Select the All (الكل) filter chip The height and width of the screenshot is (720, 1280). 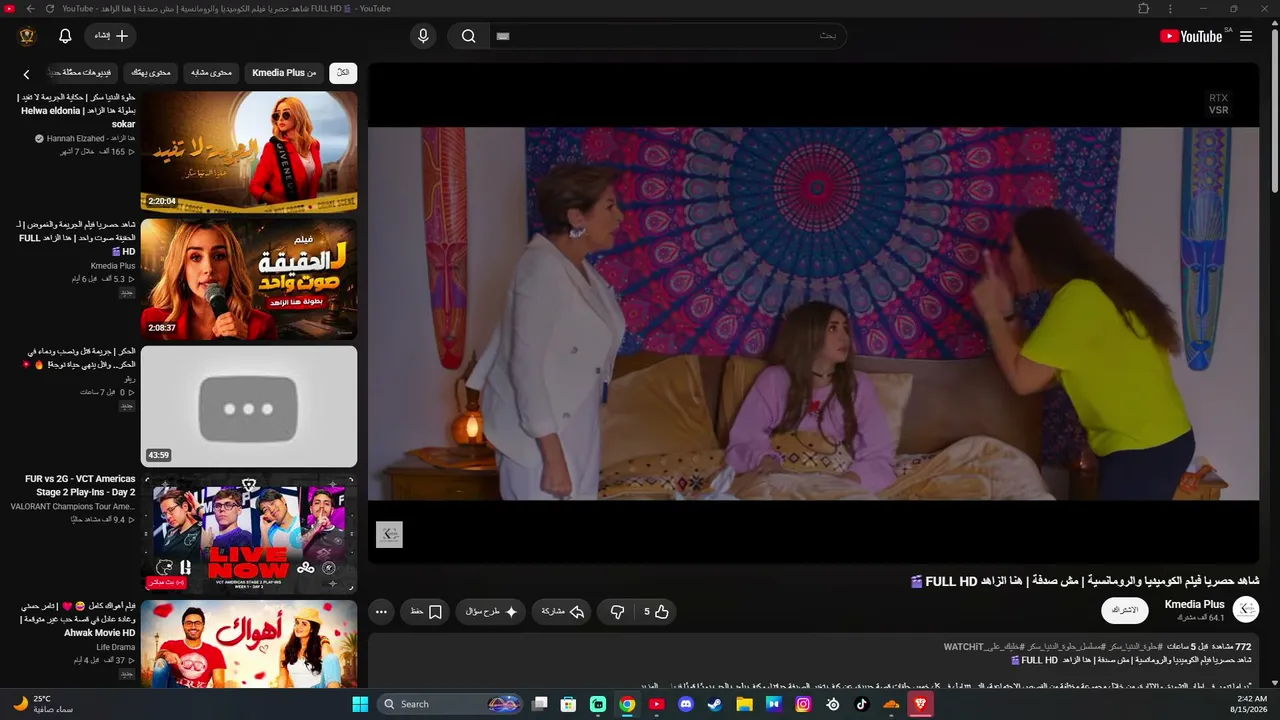pos(343,73)
